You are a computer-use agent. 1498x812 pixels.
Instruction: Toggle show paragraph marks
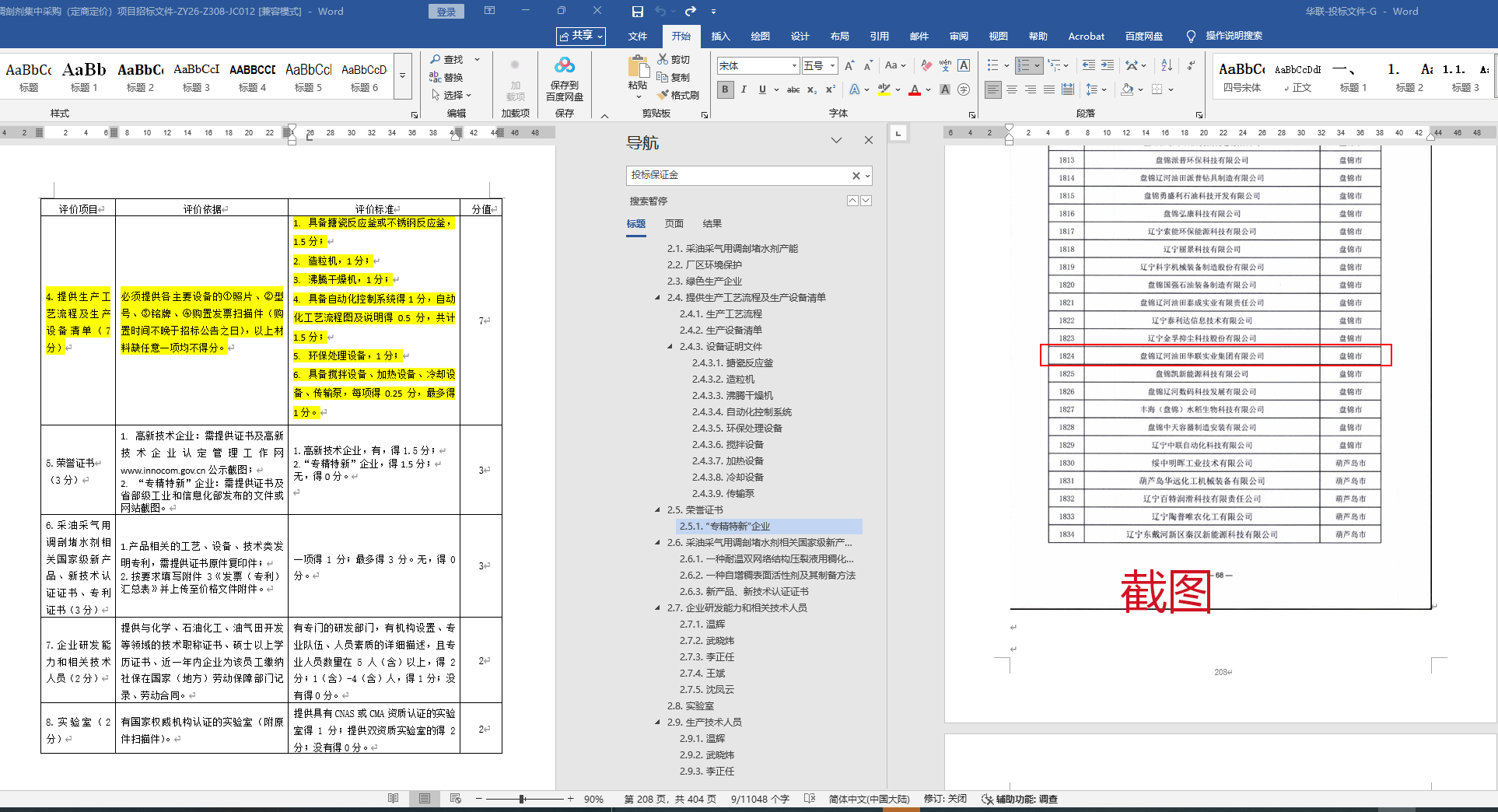(1191, 65)
